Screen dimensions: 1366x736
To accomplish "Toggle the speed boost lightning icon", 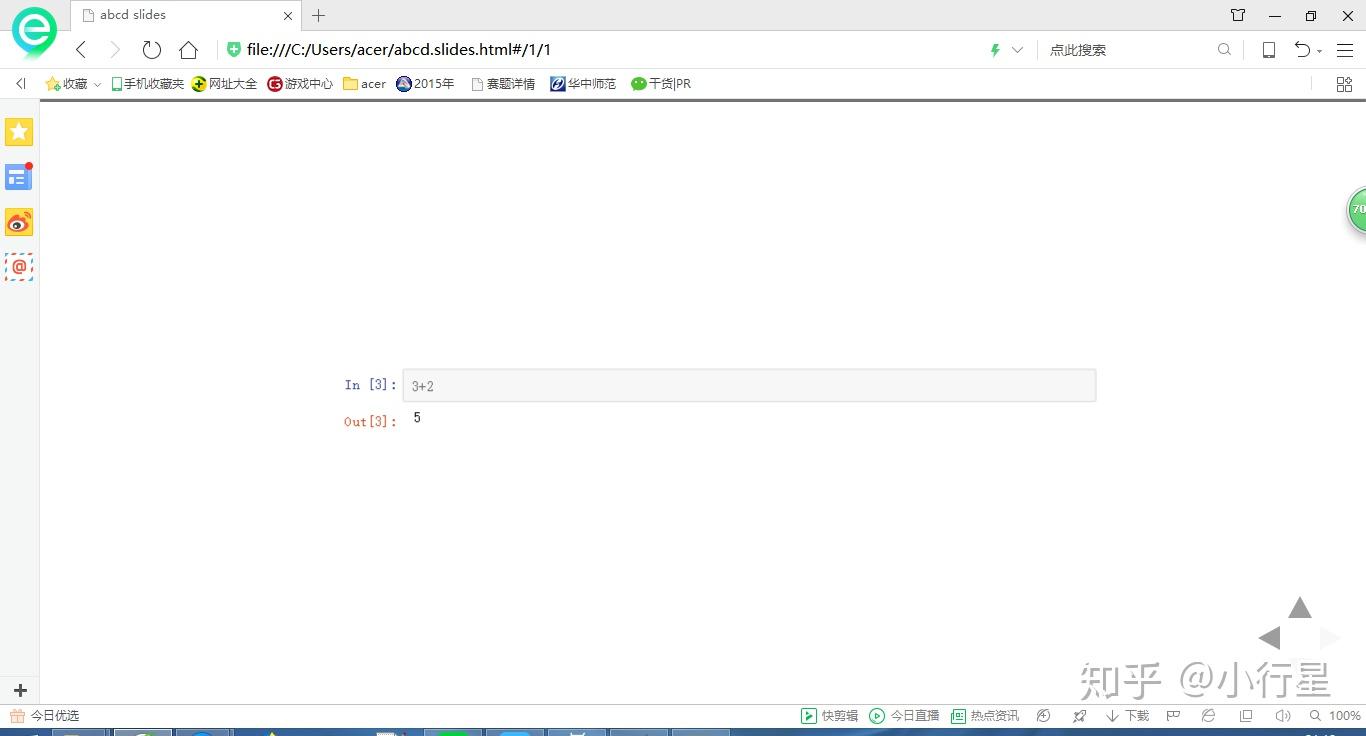I will 993,49.
